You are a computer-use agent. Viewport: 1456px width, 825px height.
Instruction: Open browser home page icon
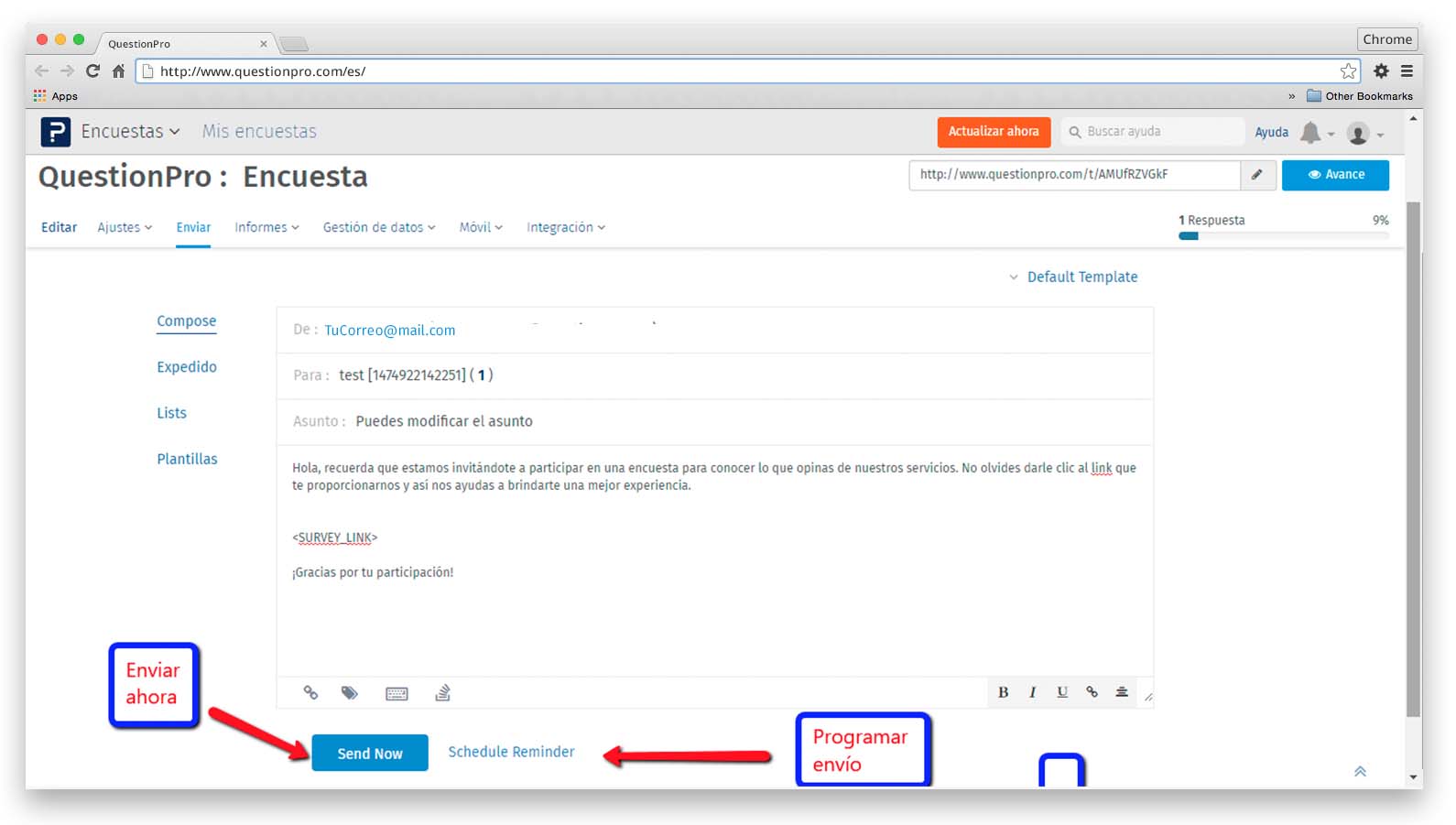[118, 71]
